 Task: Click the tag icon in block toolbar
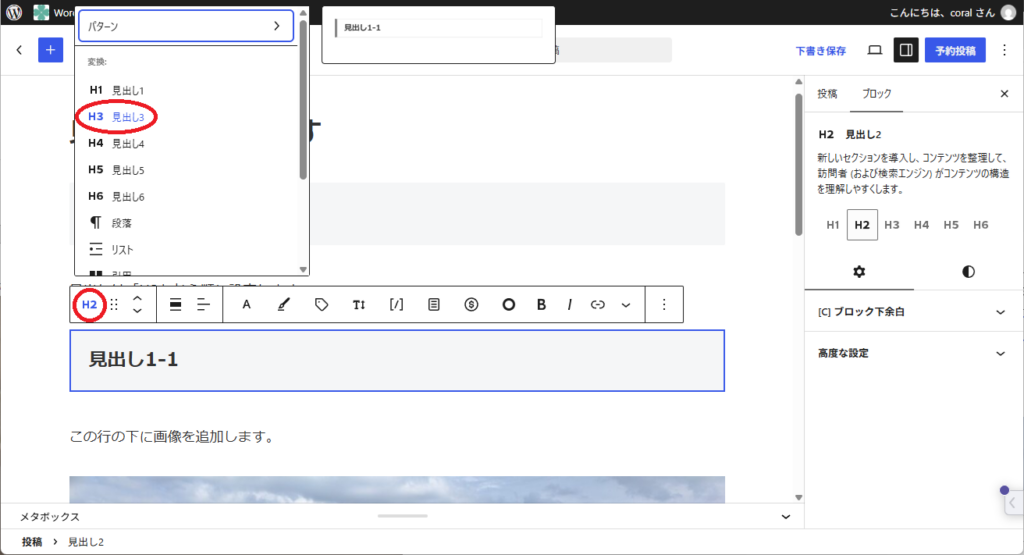coord(321,304)
